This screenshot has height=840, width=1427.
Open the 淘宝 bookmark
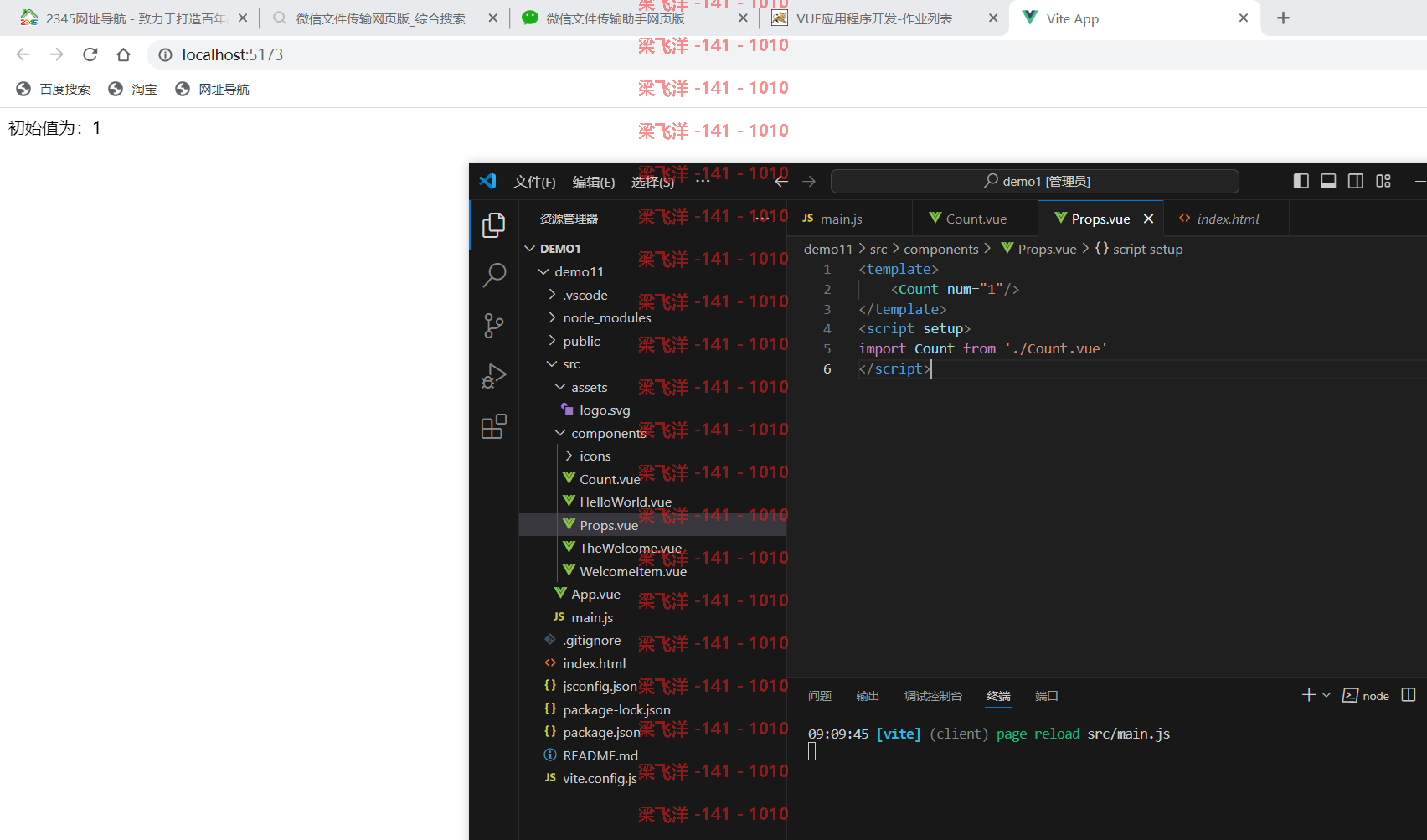point(132,89)
